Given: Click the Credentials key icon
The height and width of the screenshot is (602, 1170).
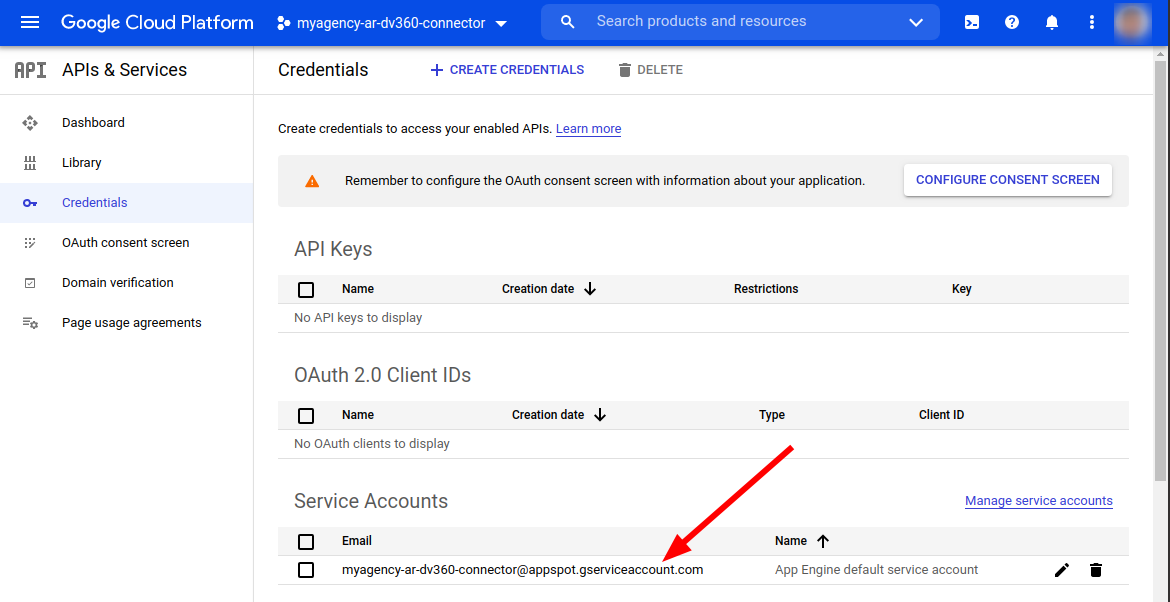Looking at the screenshot, I should tap(30, 203).
